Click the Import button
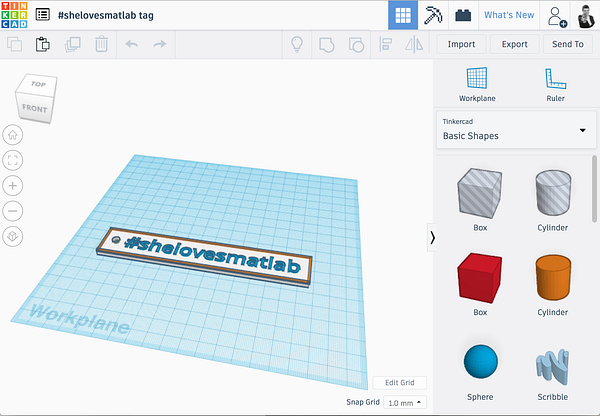Image resolution: width=600 pixels, height=416 pixels. click(x=461, y=44)
